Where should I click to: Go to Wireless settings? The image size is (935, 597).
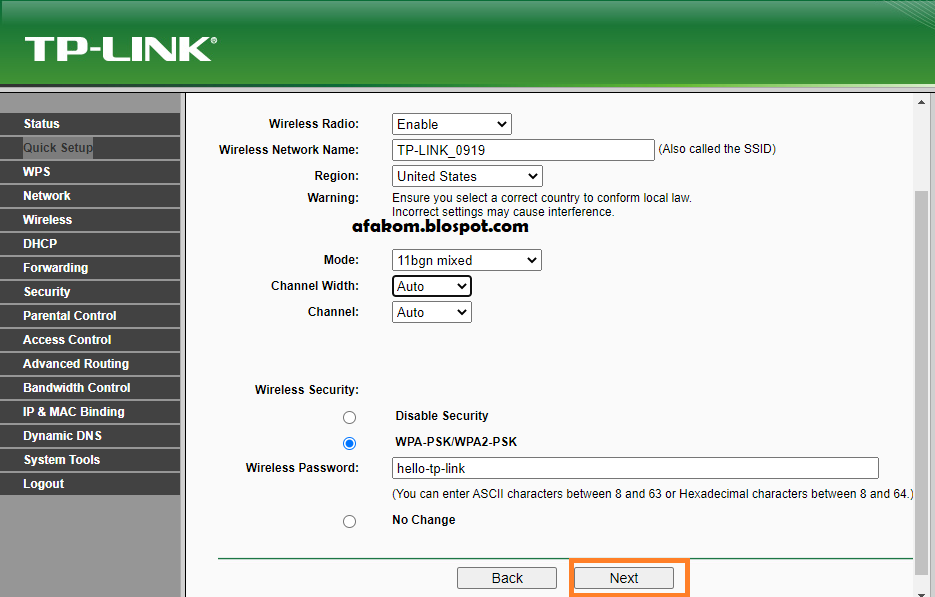point(46,219)
